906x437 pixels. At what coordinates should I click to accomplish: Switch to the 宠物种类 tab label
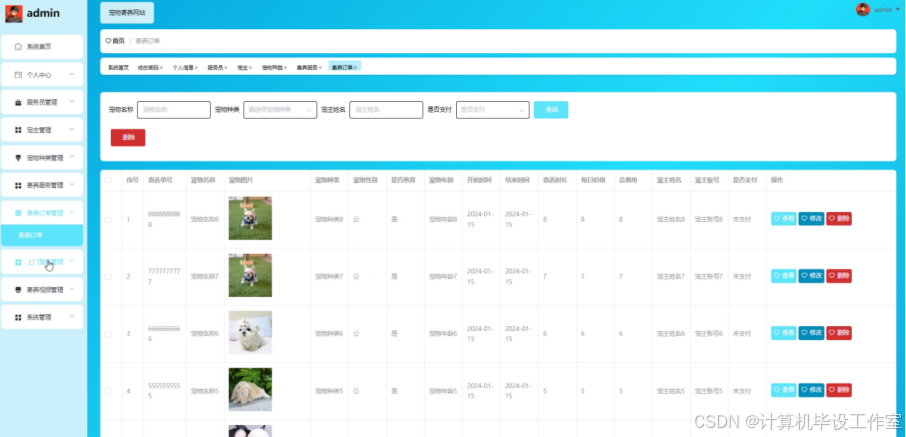pyautogui.click(x=272, y=68)
